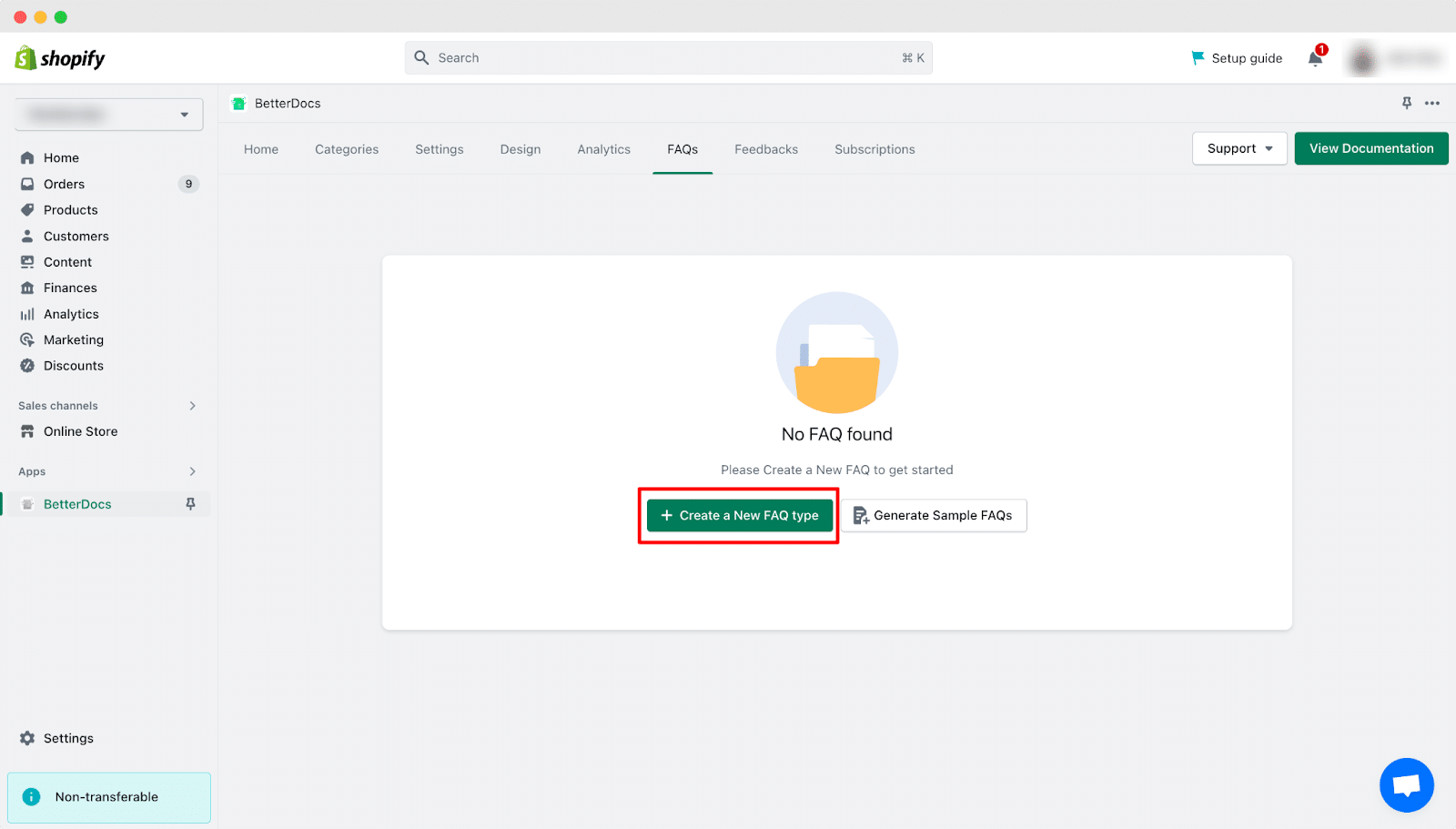
Task: Click View Documentation
Action: pyautogui.click(x=1370, y=147)
